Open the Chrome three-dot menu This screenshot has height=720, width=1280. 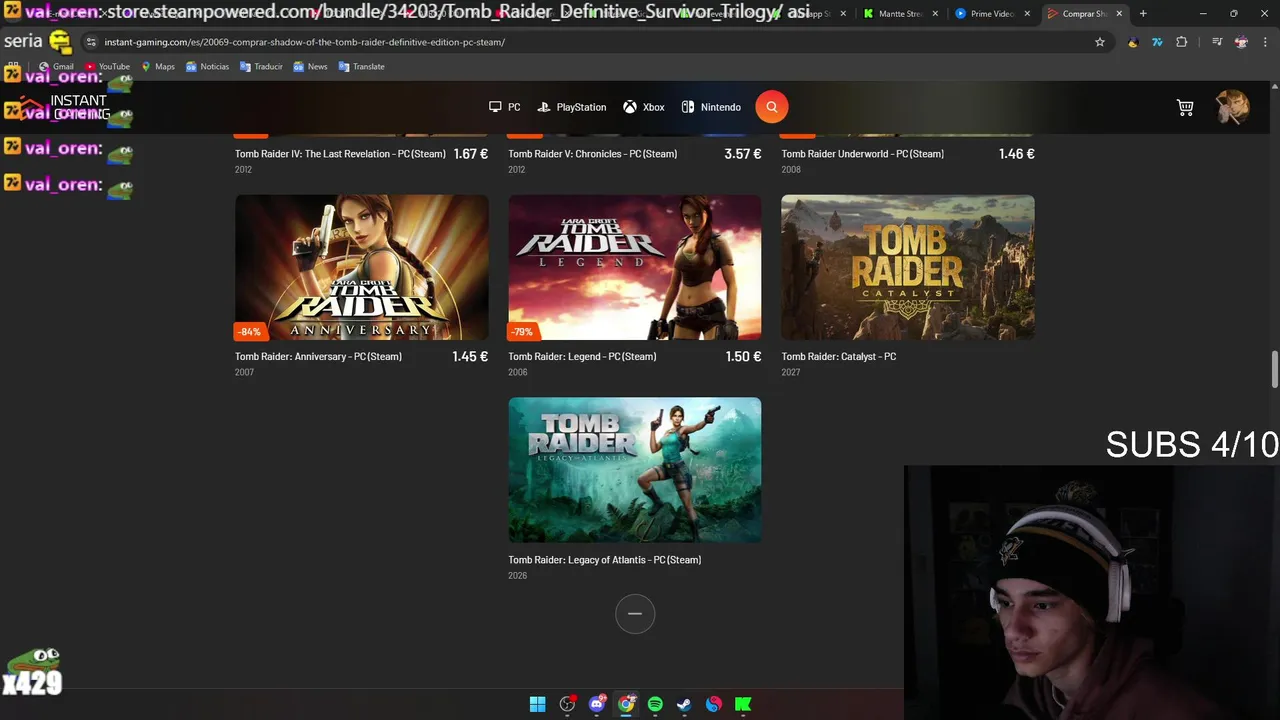[x=1265, y=42]
